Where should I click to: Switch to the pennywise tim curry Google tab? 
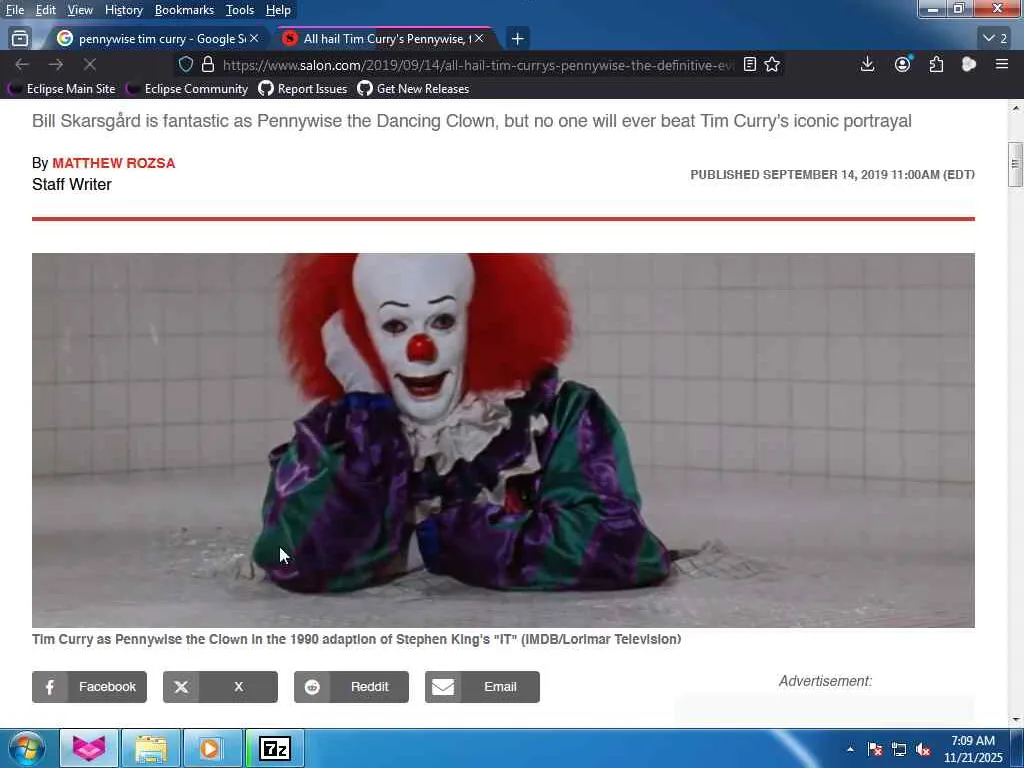coord(157,39)
